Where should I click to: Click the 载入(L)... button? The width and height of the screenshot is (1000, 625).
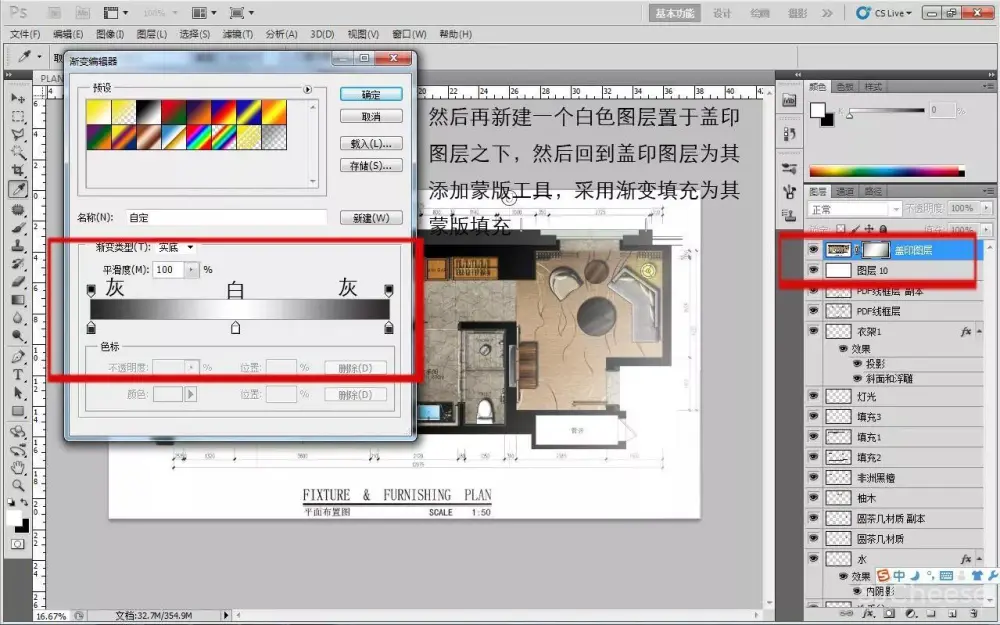click(370, 143)
